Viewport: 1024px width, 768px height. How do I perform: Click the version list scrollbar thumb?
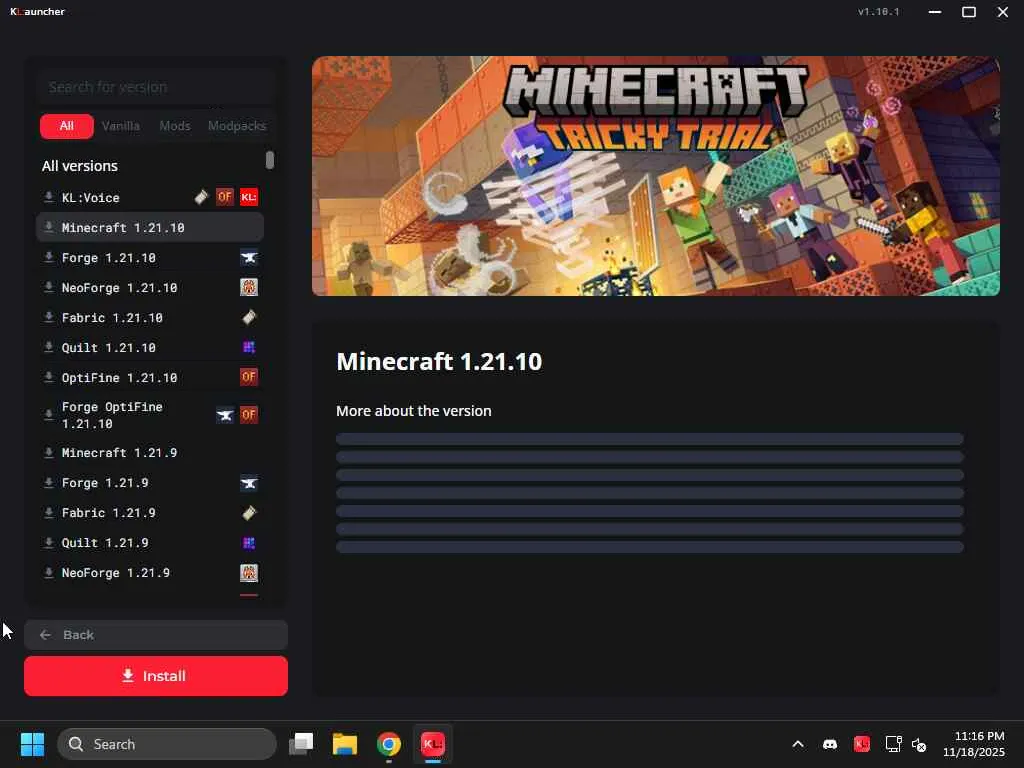270,160
